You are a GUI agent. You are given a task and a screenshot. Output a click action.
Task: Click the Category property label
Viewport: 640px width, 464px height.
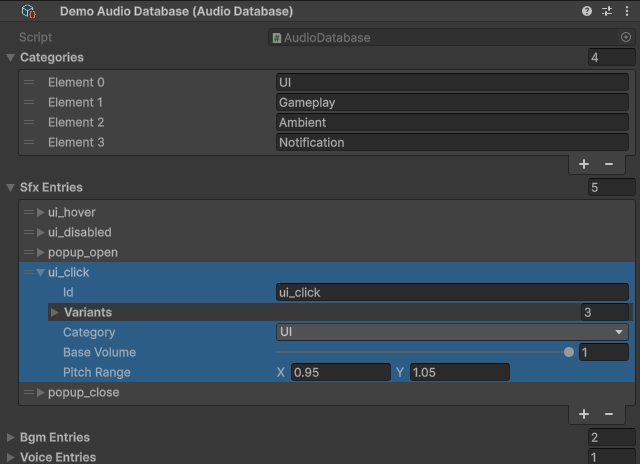tap(89, 332)
